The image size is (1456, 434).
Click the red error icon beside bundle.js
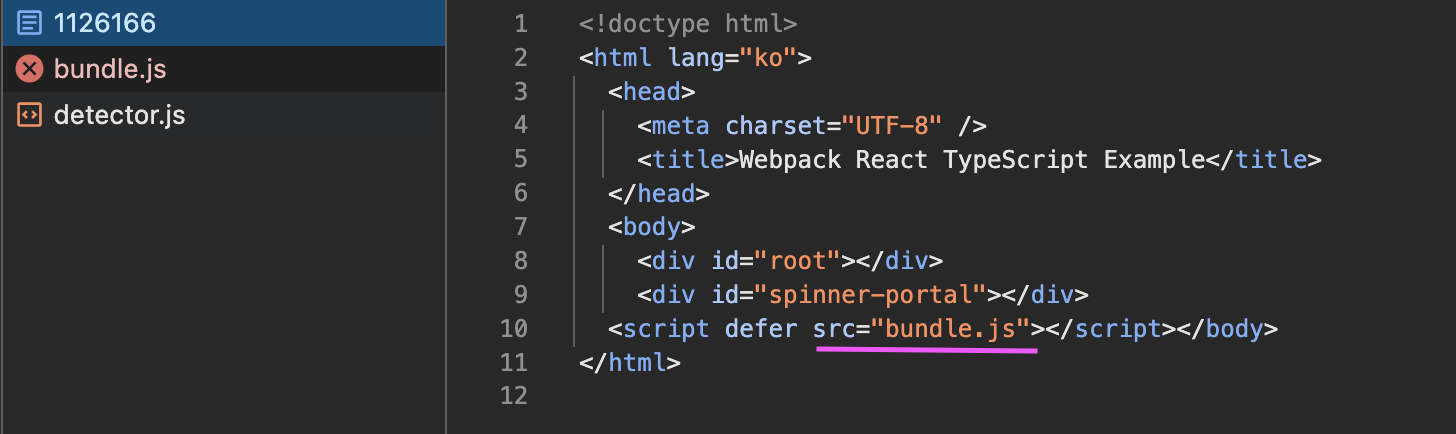click(30, 68)
